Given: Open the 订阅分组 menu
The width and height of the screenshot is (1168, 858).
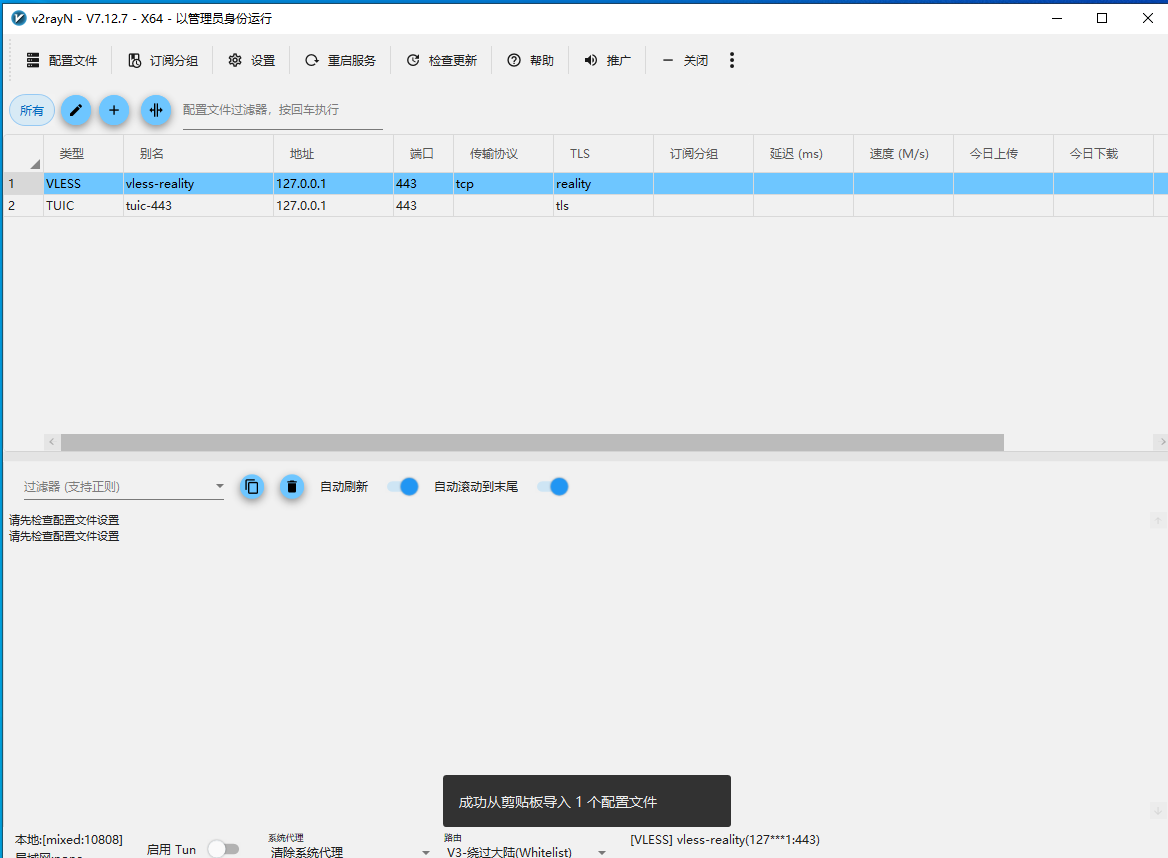Looking at the screenshot, I should point(163,61).
